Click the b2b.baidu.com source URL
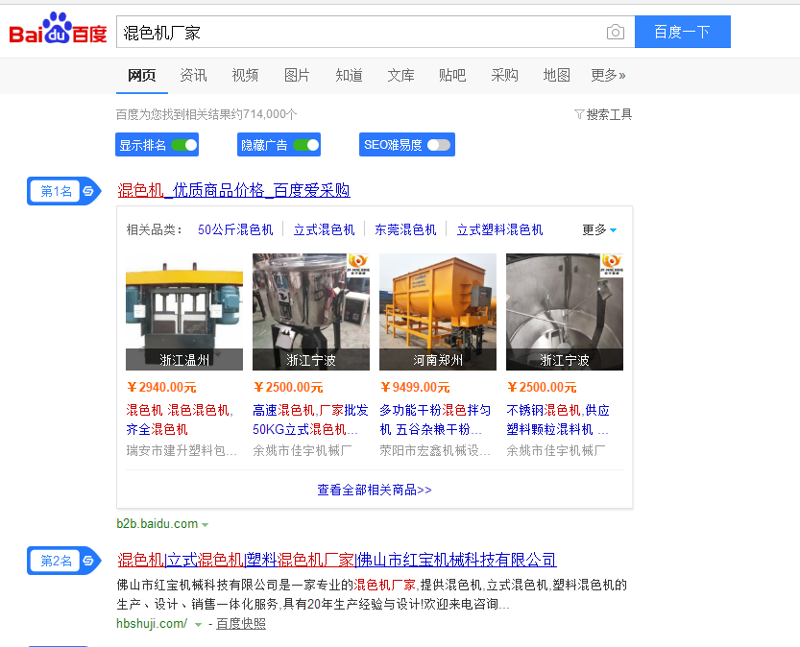Screen dimensions: 800x647 [157, 524]
